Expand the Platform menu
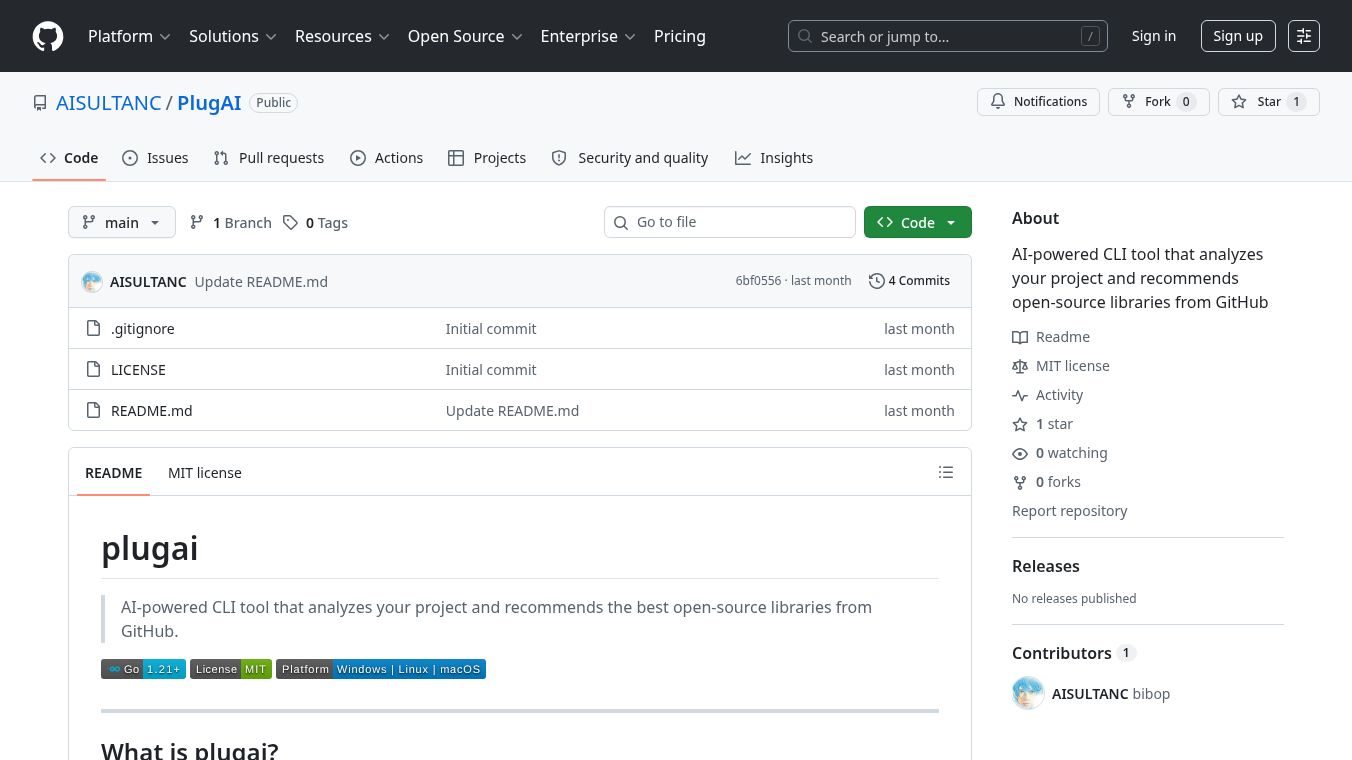Image resolution: width=1352 pixels, height=760 pixels. tap(129, 36)
